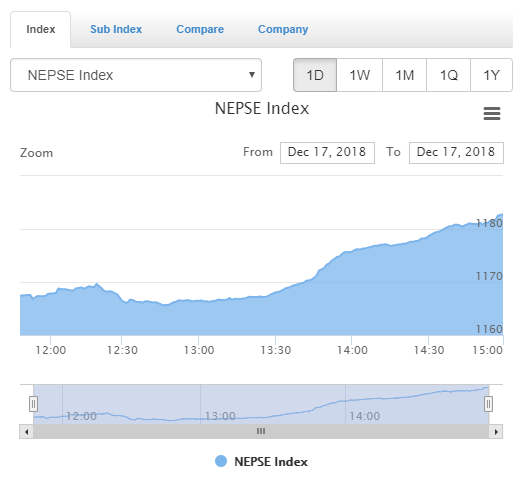Click the 1170 y-axis label
This screenshot has height=484, width=525.
[x=489, y=276]
